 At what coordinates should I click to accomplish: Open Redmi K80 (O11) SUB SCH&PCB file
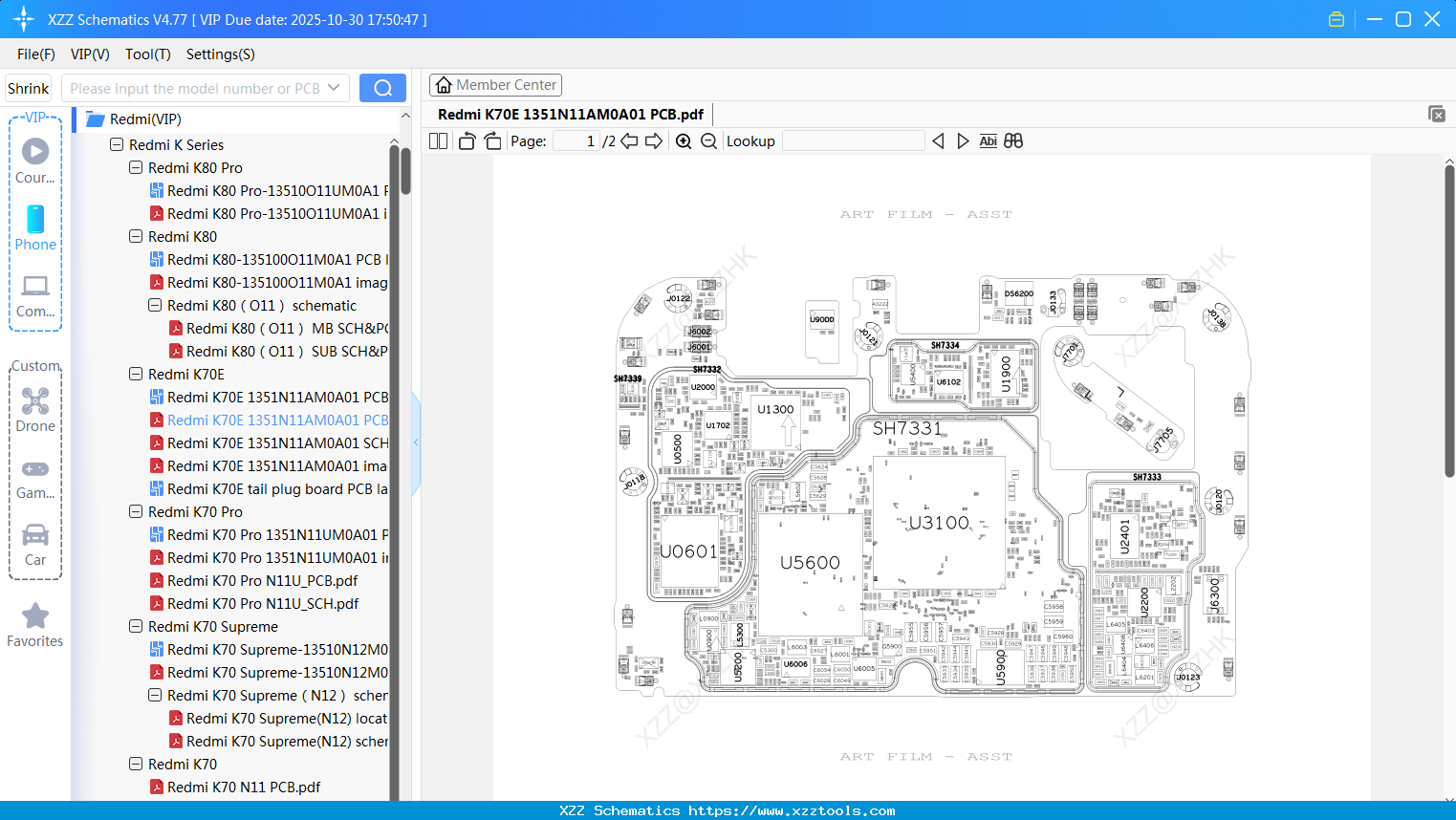click(279, 351)
